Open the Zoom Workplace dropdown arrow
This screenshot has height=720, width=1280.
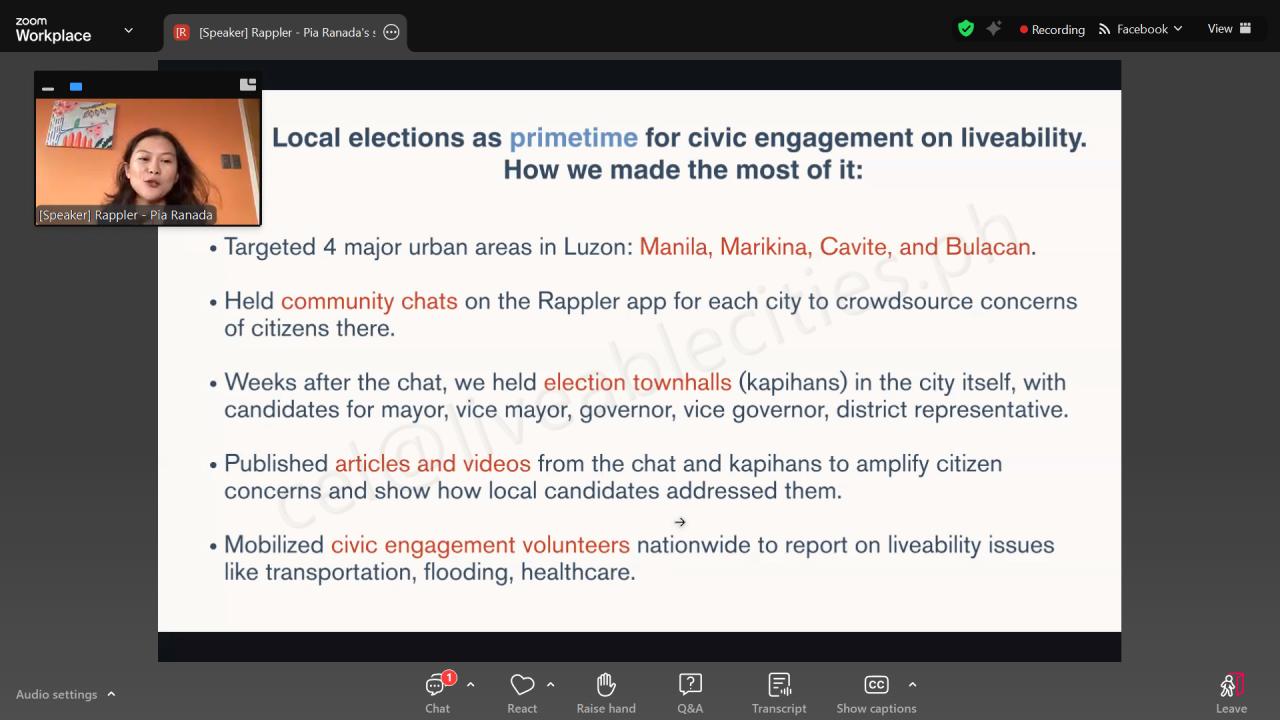pyautogui.click(x=128, y=30)
